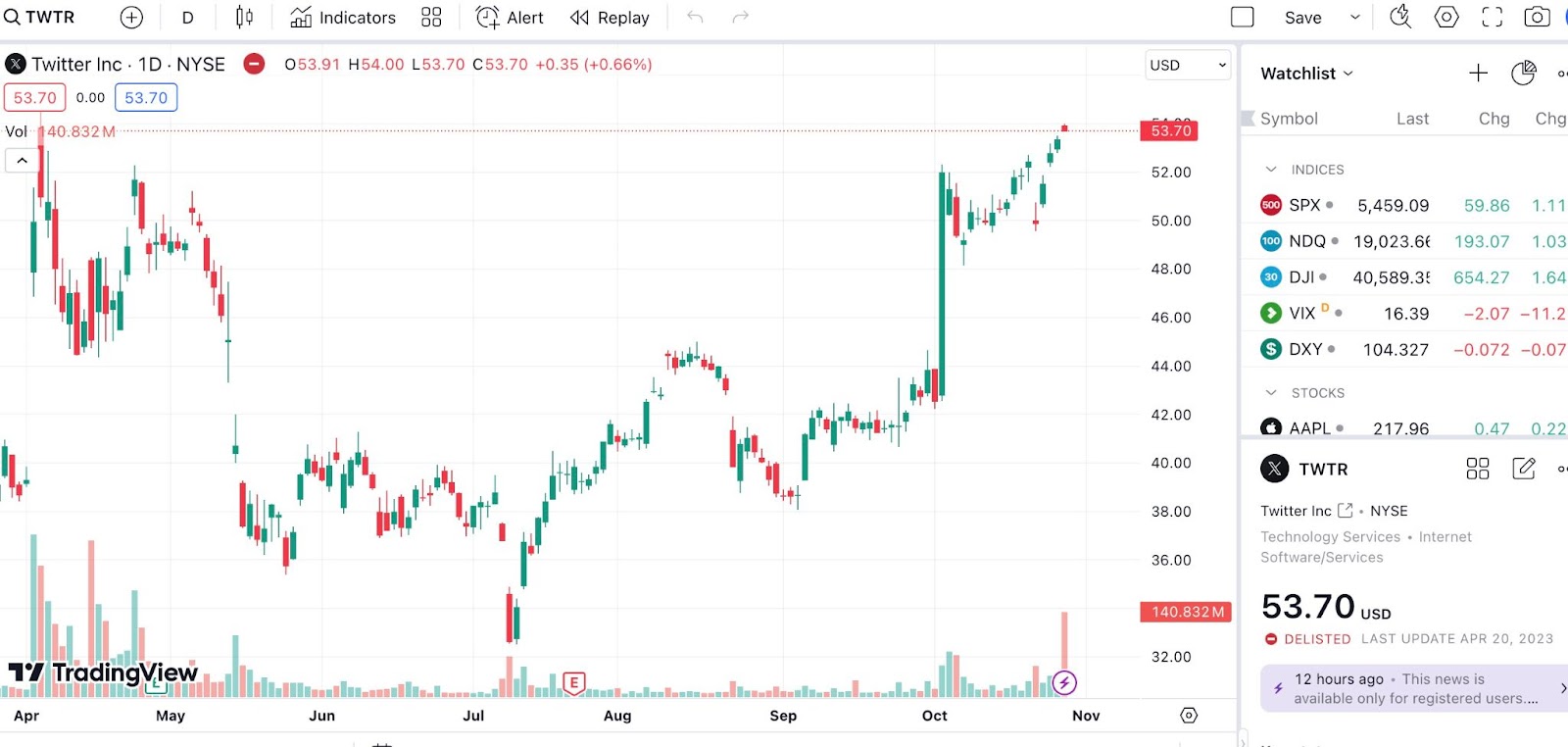
Task: Click the Internet Software/Services industry link
Action: click(1366, 547)
